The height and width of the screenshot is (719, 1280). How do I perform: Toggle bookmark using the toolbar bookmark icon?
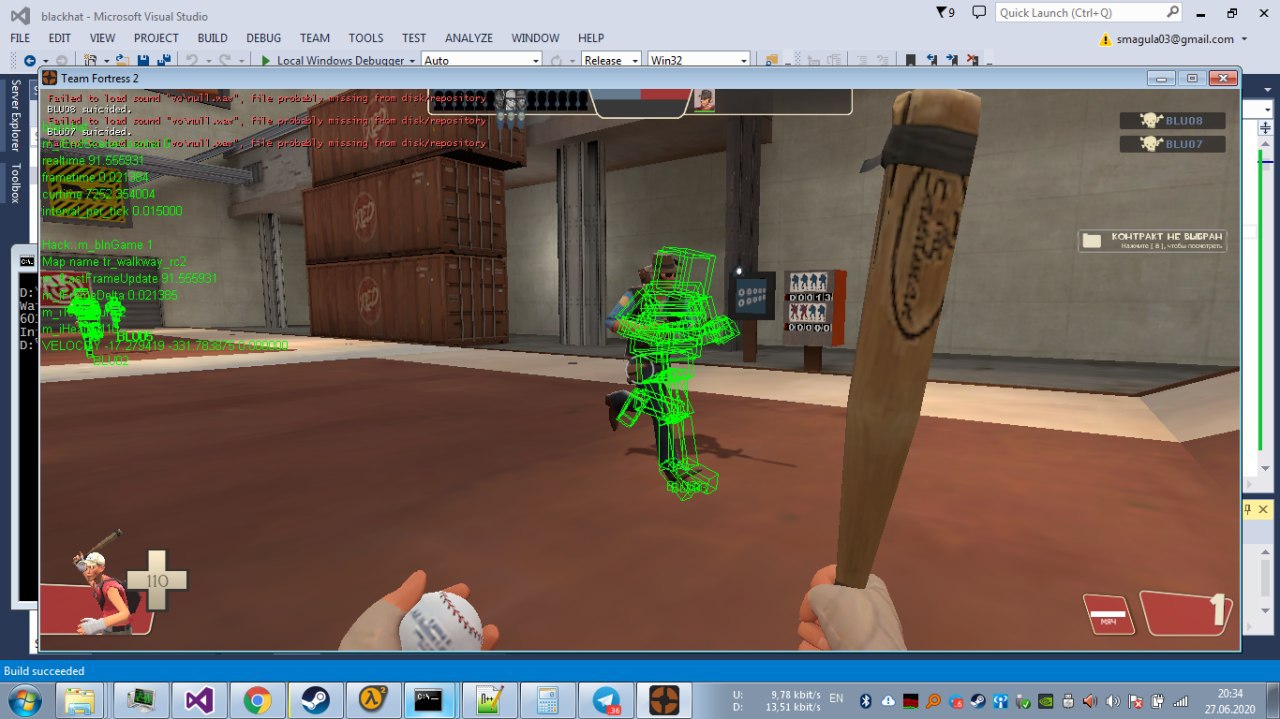910,61
